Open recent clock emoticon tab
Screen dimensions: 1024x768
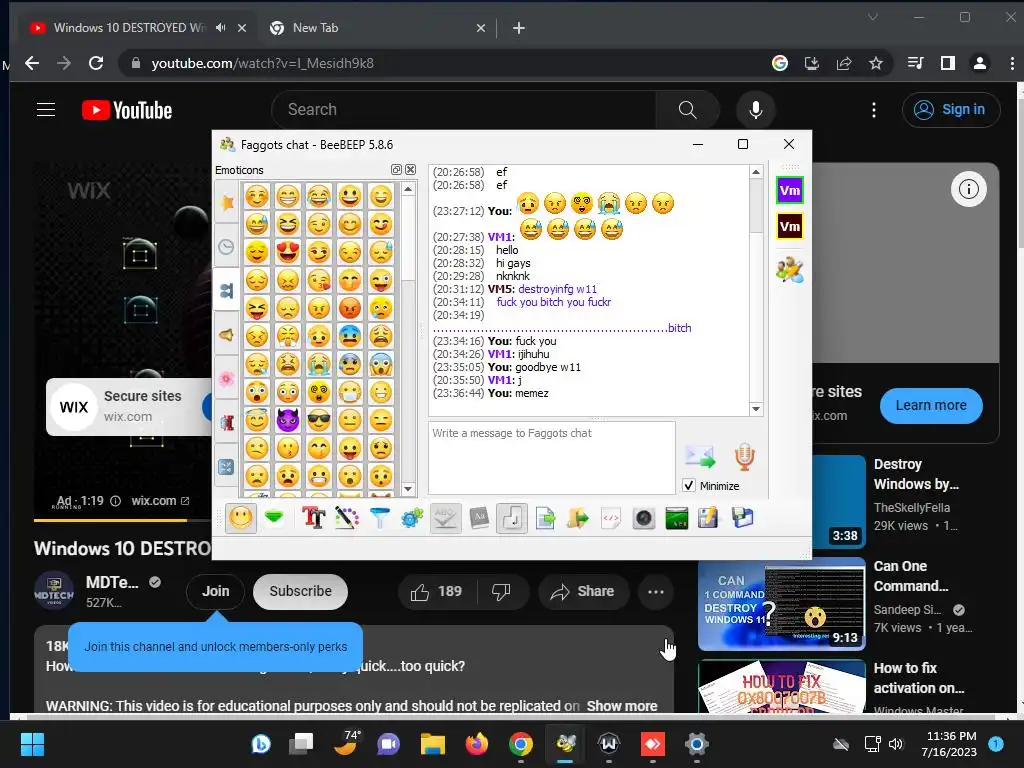(226, 246)
